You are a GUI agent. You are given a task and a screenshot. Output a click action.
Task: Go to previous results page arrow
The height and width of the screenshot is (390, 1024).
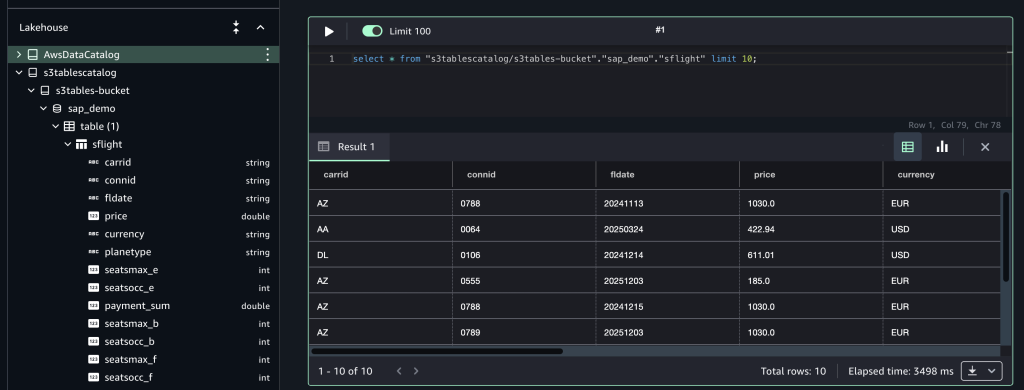[399, 371]
